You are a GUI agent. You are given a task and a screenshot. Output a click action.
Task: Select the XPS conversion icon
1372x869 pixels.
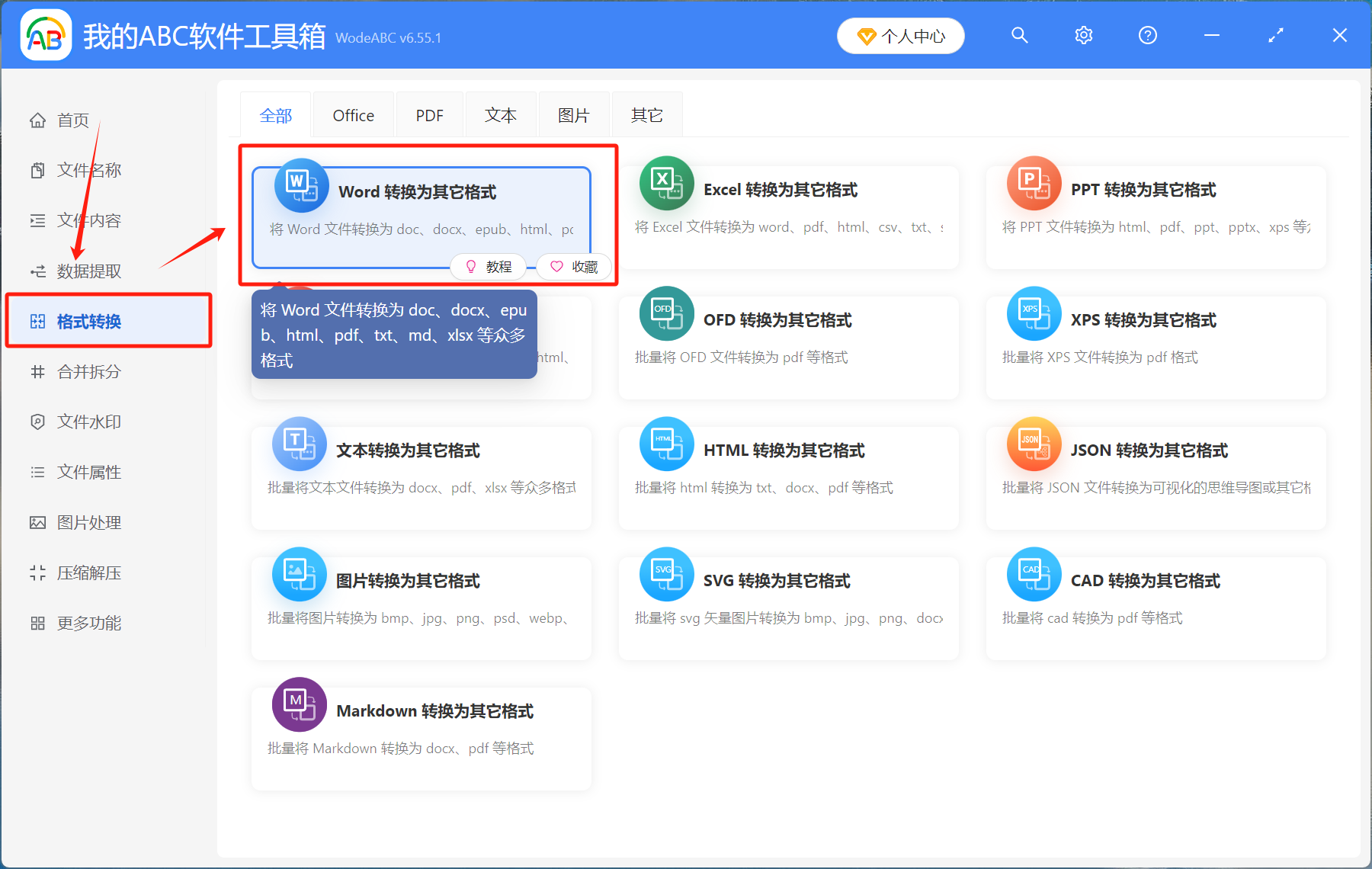click(1034, 314)
